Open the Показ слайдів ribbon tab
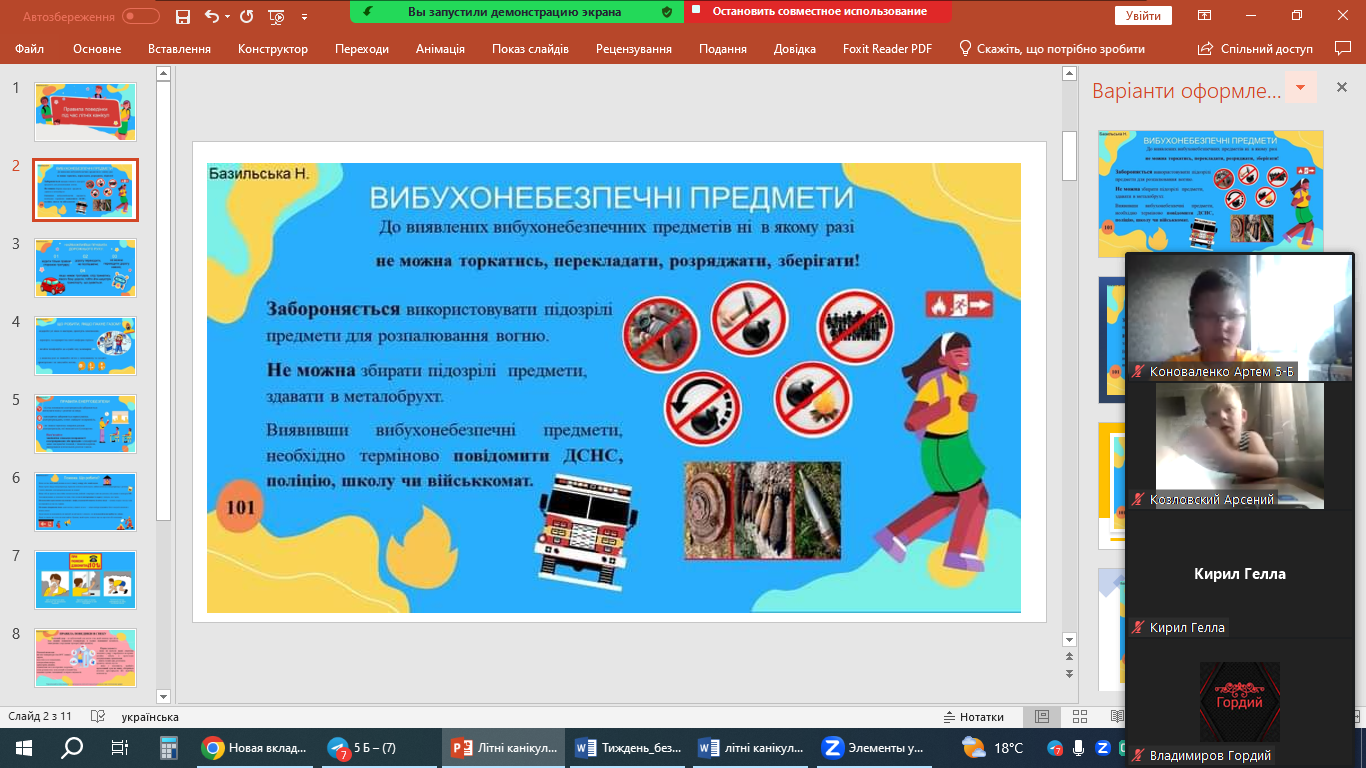The image size is (1366, 768). click(530, 48)
